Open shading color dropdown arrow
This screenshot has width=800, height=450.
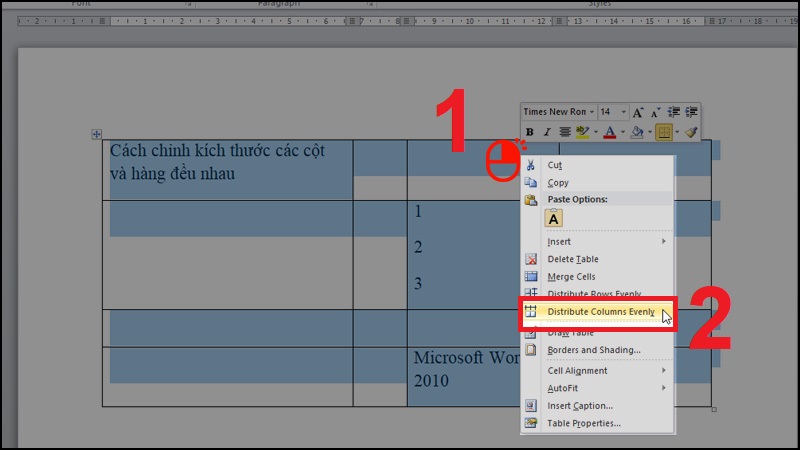(x=649, y=132)
